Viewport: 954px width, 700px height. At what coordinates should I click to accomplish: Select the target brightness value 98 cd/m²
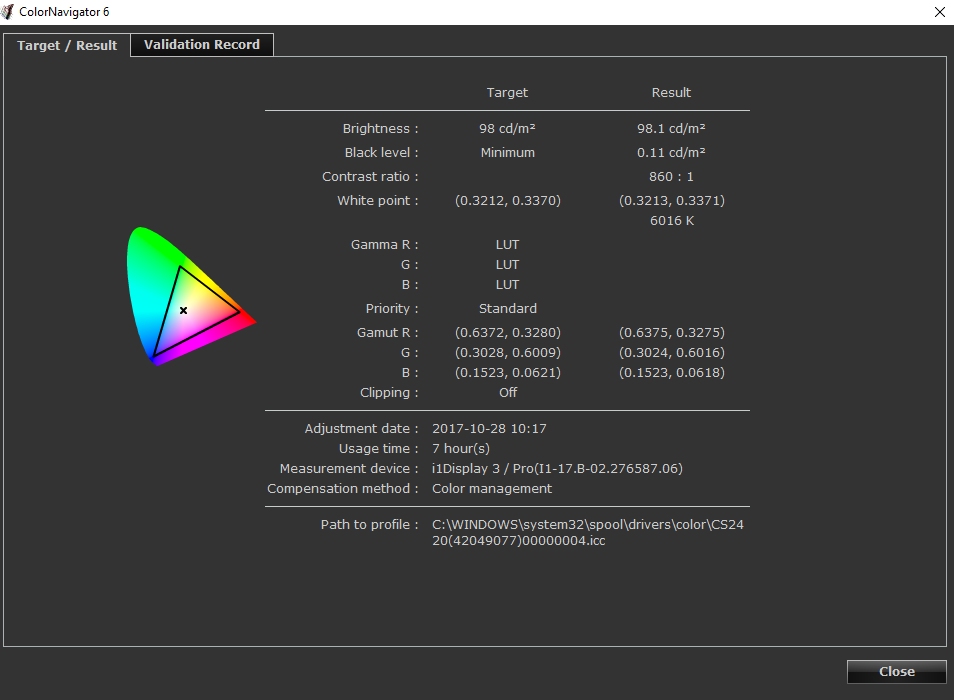pos(507,128)
